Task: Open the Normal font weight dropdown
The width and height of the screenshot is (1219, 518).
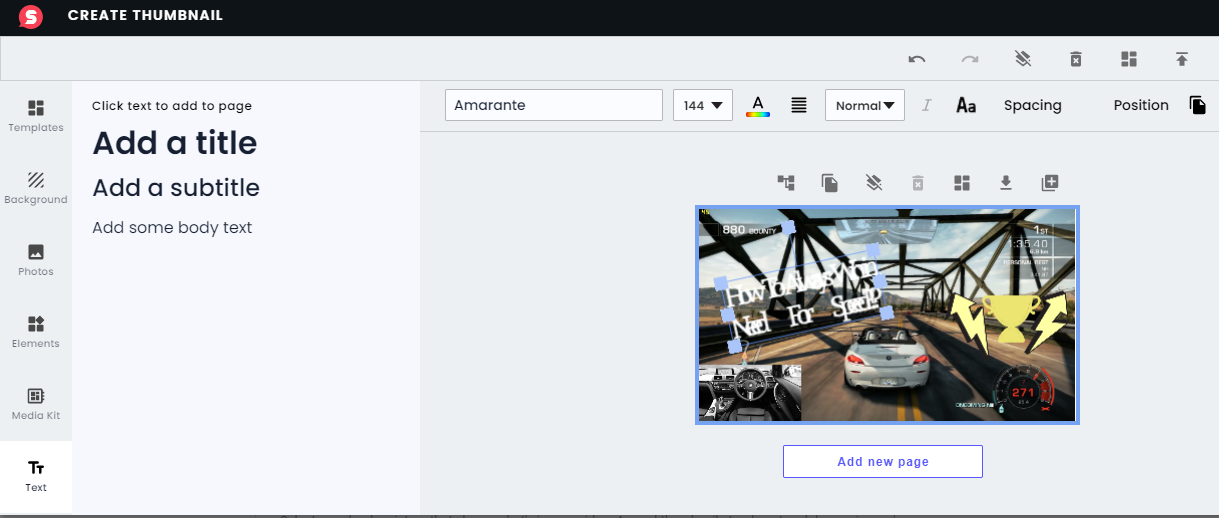Action: 865,105
